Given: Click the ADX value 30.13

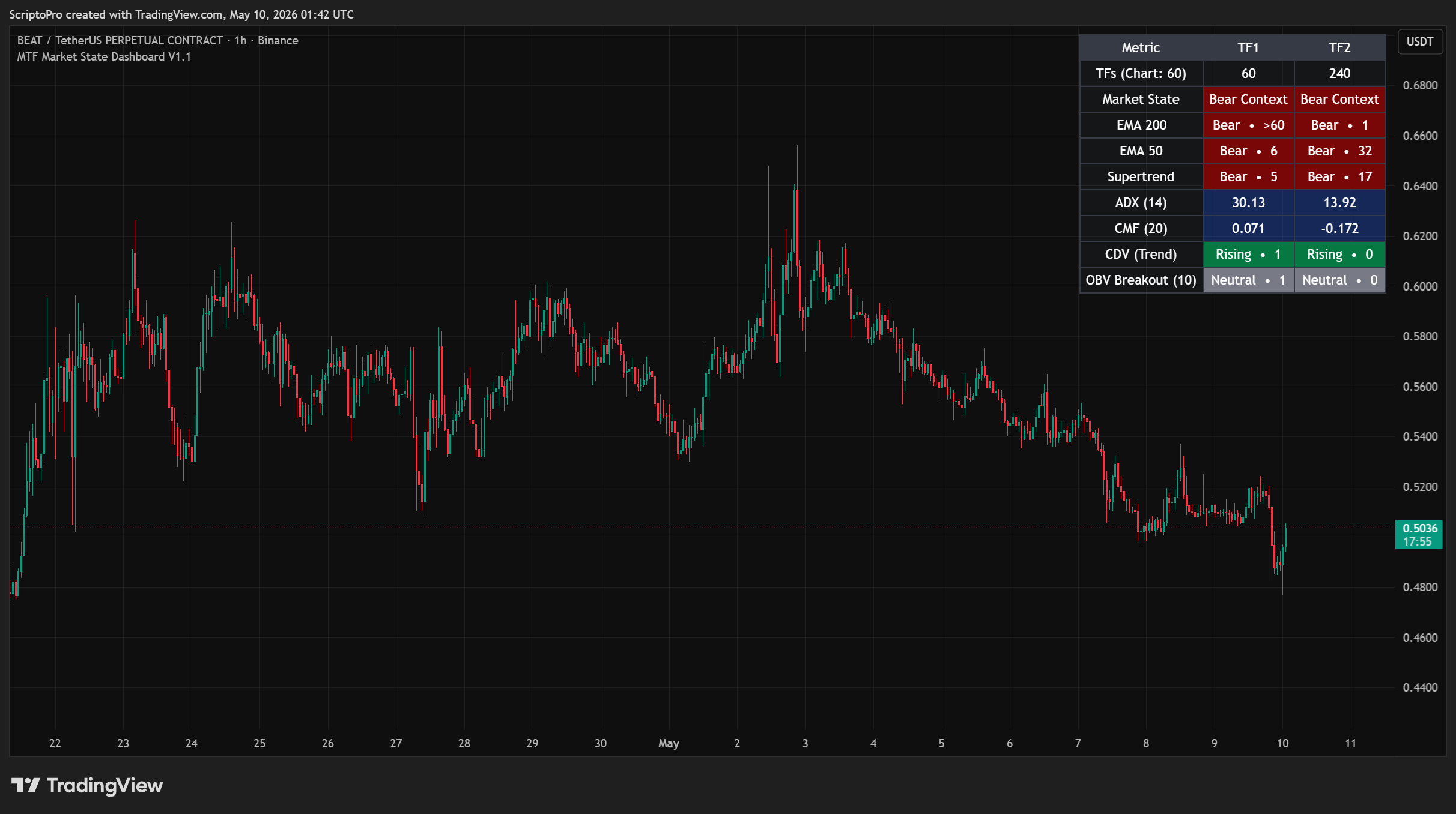Looking at the screenshot, I should (x=1248, y=202).
